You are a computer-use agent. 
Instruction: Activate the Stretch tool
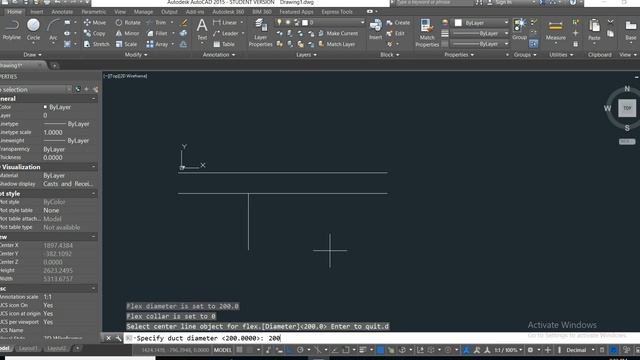pos(96,44)
